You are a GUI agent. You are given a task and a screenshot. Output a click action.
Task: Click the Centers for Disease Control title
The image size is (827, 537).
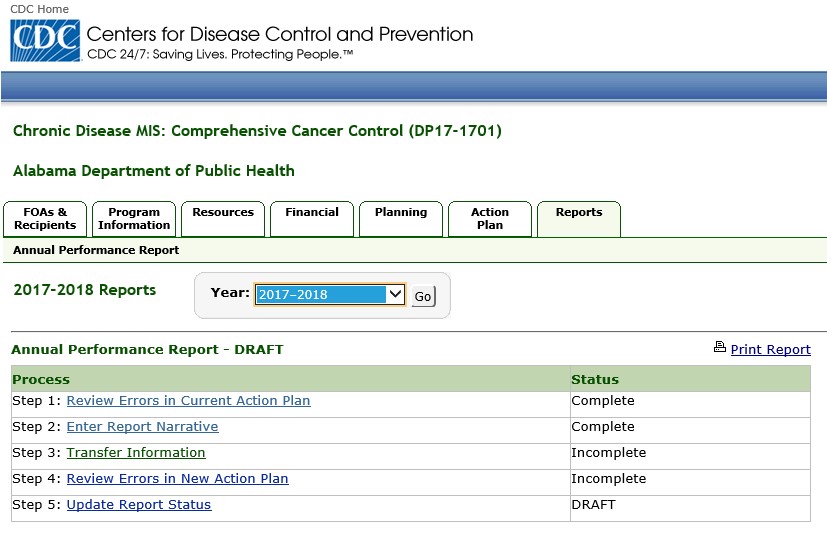pyautogui.click(x=280, y=35)
